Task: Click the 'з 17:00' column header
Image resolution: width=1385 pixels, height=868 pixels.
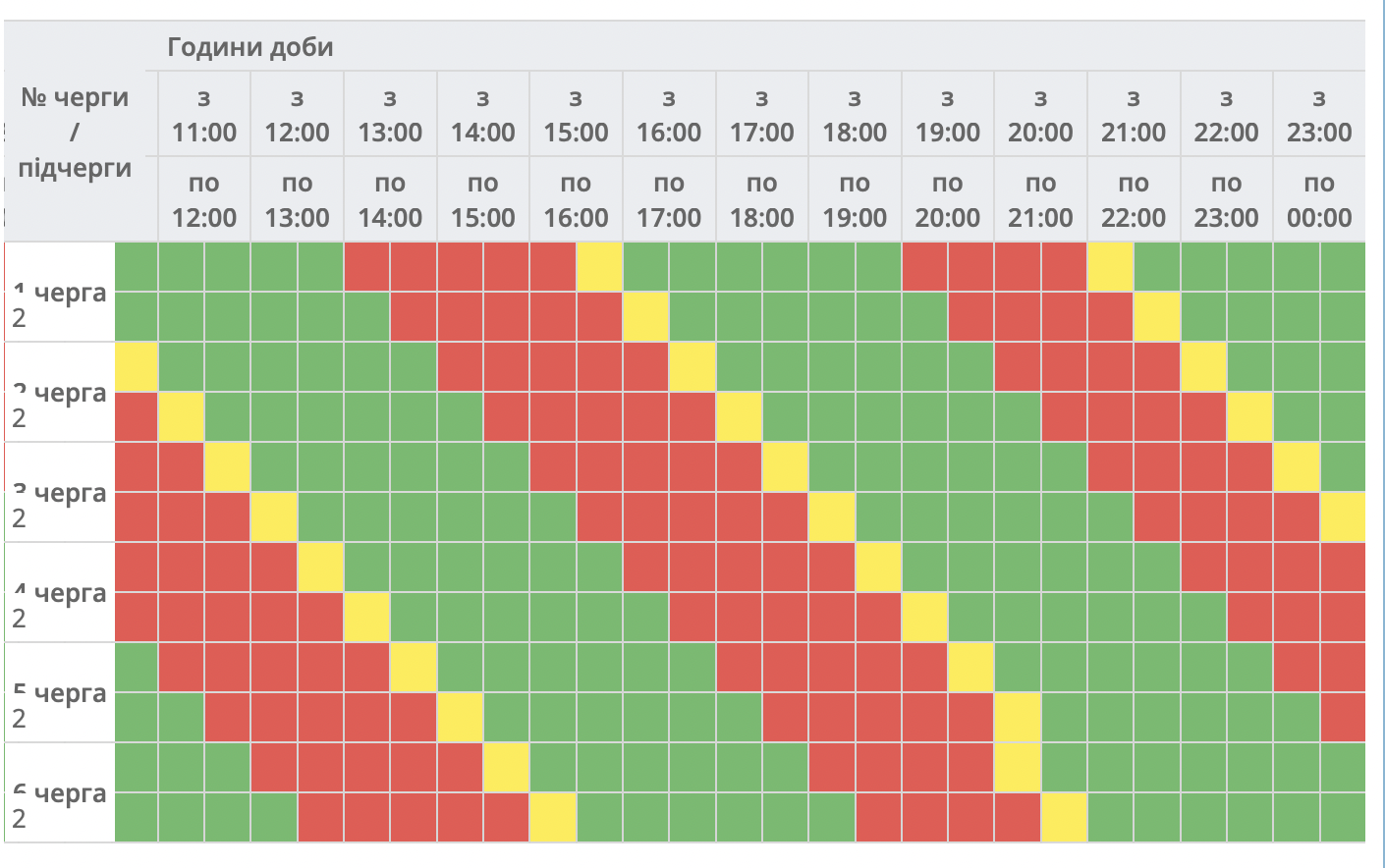Action: coord(761,115)
